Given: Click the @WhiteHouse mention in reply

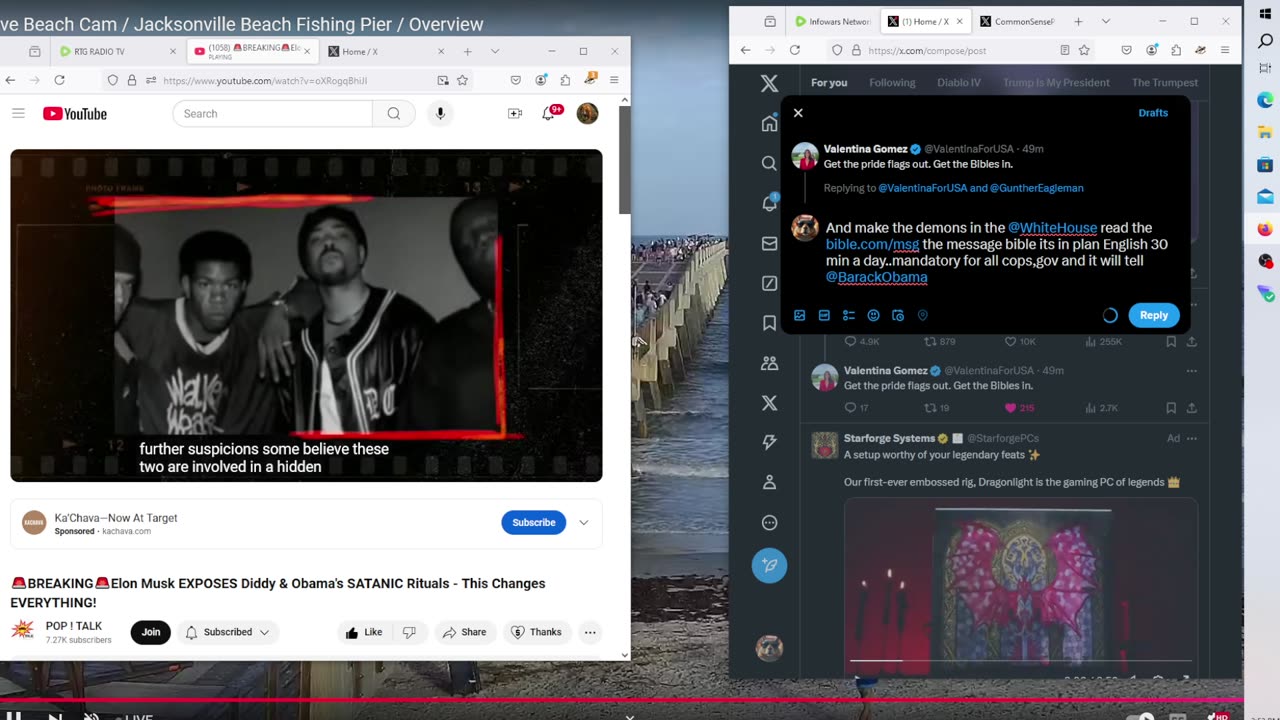Looking at the screenshot, I should pyautogui.click(x=1052, y=228).
